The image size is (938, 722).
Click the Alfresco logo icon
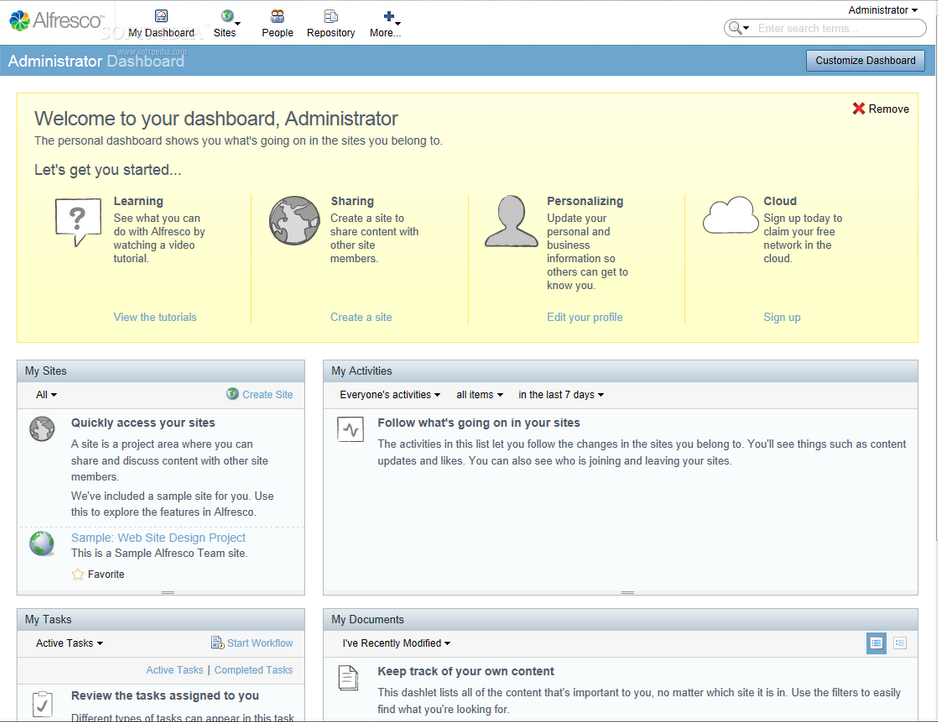pos(20,20)
